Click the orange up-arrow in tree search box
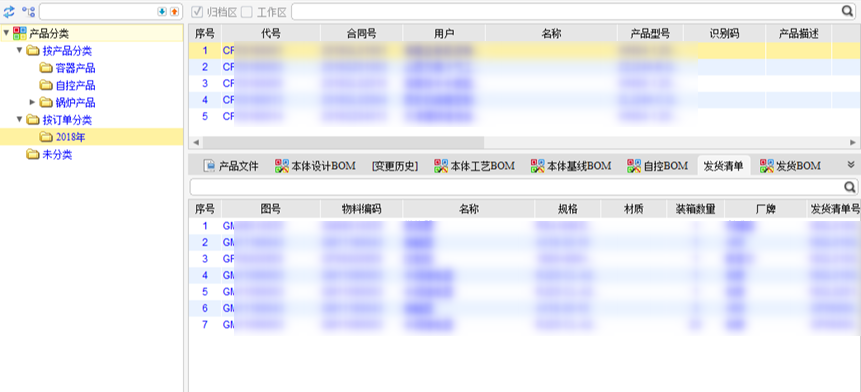The width and height of the screenshot is (861, 392). (x=174, y=11)
